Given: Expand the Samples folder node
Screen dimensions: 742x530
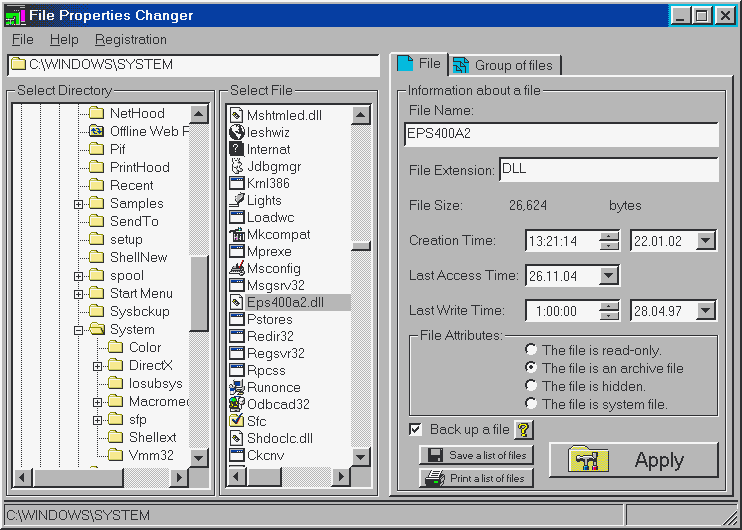Looking at the screenshot, I should pos(79,204).
